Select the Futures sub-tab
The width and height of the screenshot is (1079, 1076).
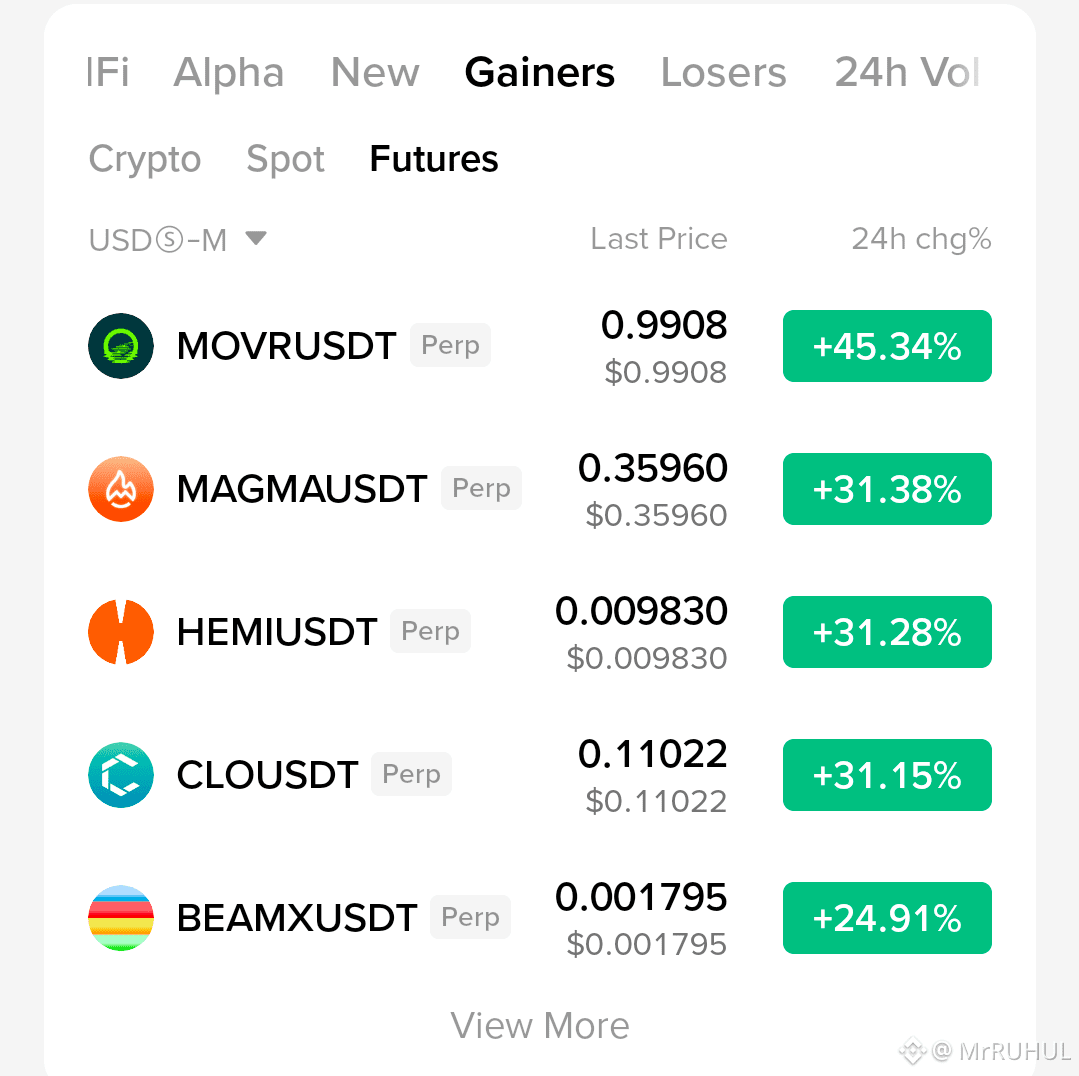434,159
